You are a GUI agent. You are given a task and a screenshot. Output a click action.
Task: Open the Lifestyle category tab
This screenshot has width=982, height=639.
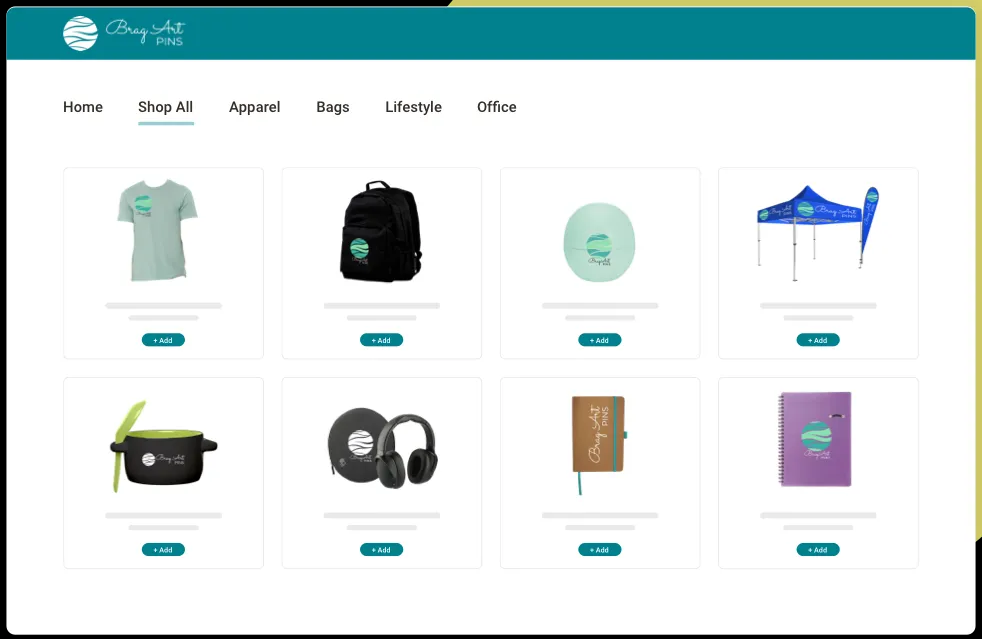click(x=413, y=107)
